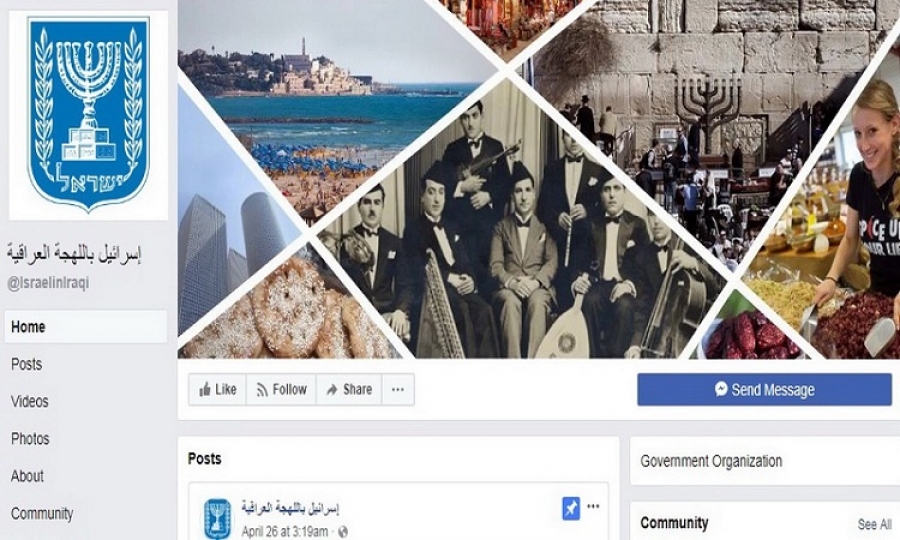Open Community in left sidebar
This screenshot has width=900, height=540.
pos(42,514)
